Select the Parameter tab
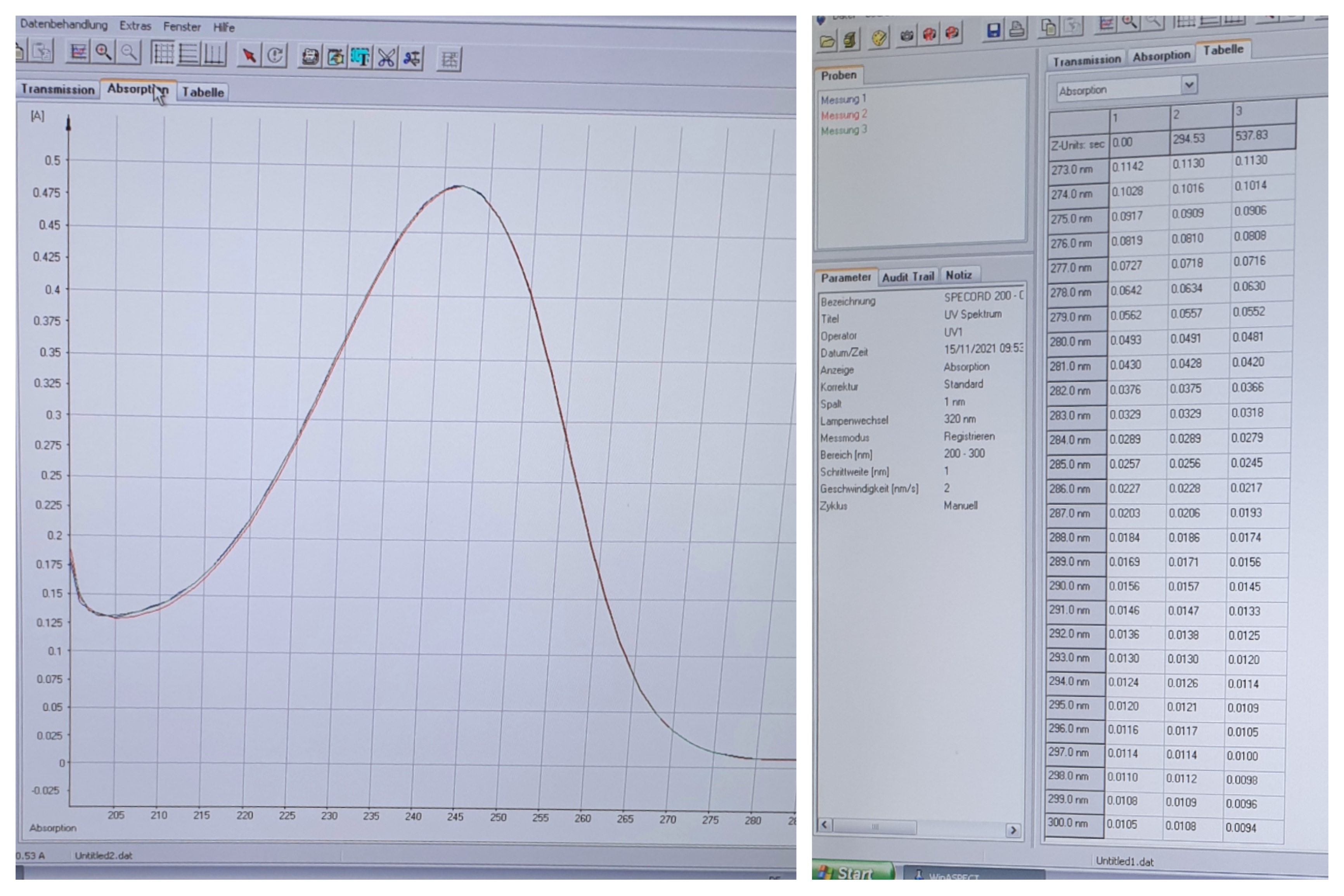This screenshot has height=896, width=1344. coord(846,278)
